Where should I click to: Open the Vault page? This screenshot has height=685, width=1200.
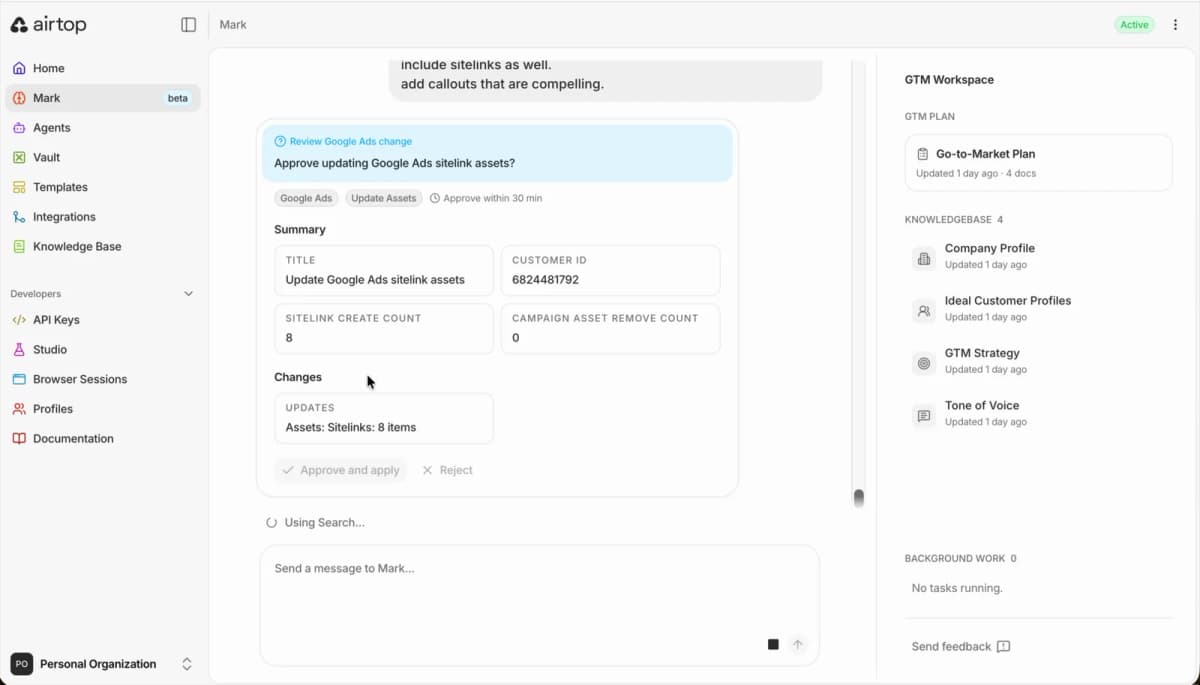(103, 157)
